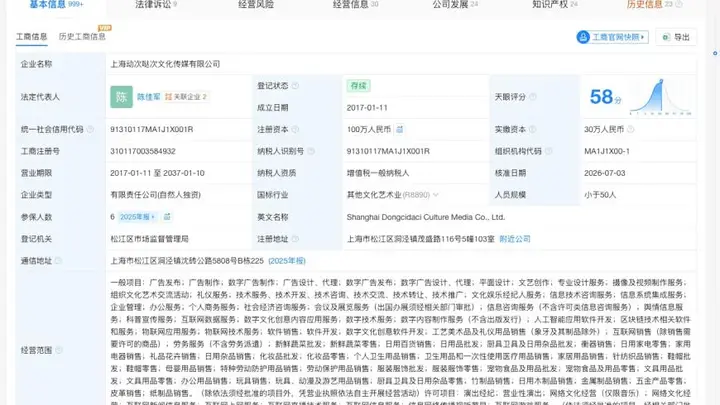Viewport: 720px width, 405px height.
Task: Click help icon beside 通信地址
Action: pyautogui.click(x=58, y=261)
